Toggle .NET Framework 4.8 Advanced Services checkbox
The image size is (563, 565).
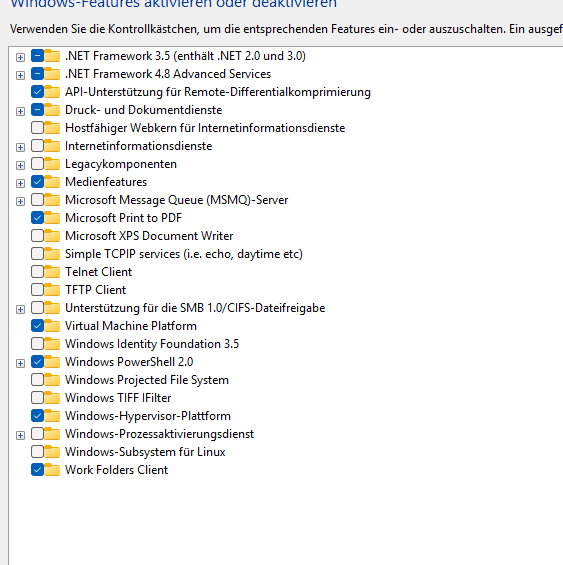point(37,74)
